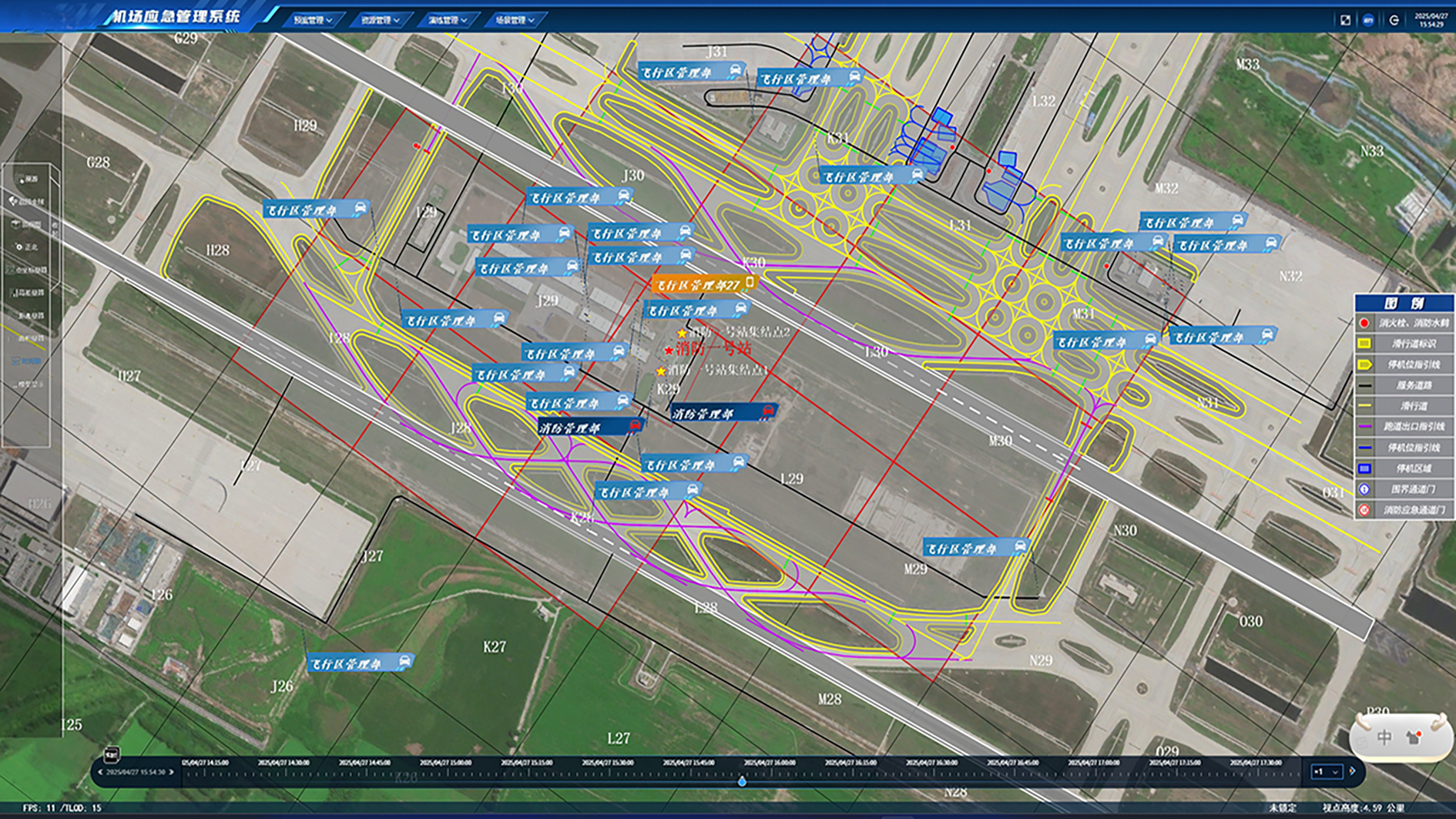Click the 正北 north-reset tool in left panel

(x=27, y=247)
